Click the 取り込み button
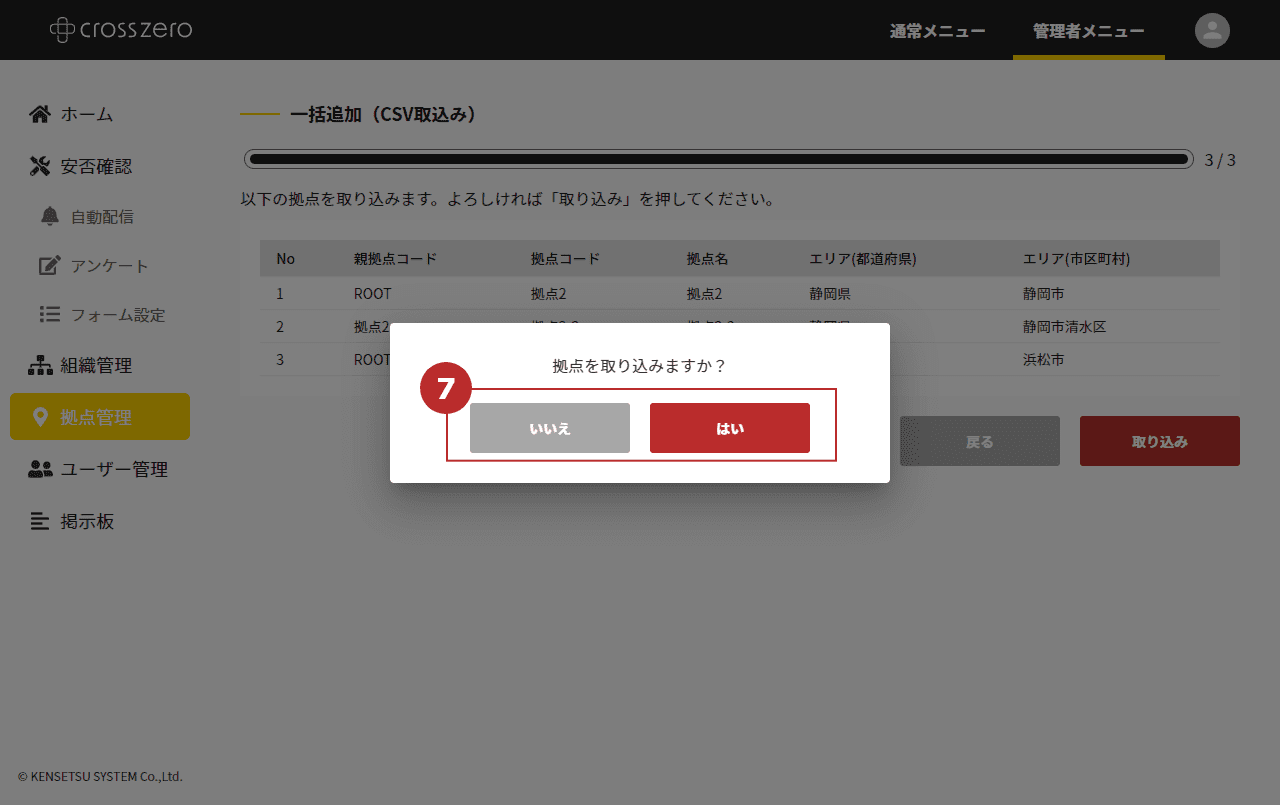1280x805 pixels. pyautogui.click(x=1160, y=441)
